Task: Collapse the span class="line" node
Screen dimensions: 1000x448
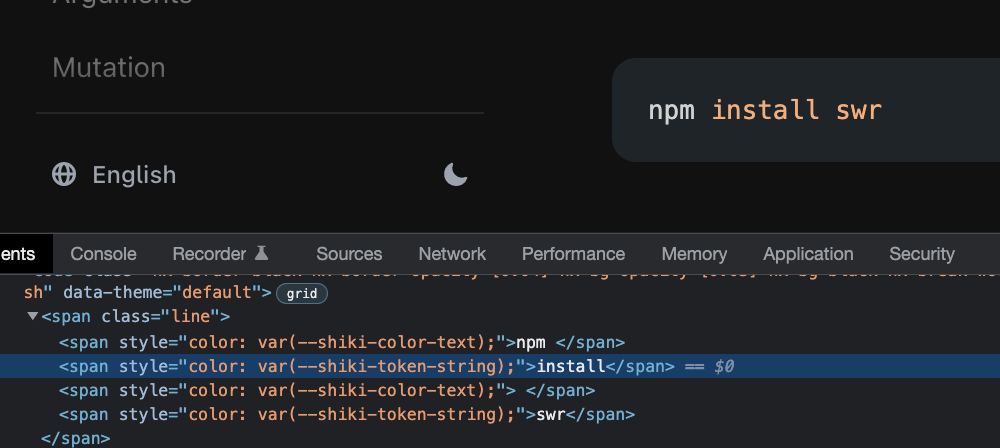Action: click(x=33, y=316)
